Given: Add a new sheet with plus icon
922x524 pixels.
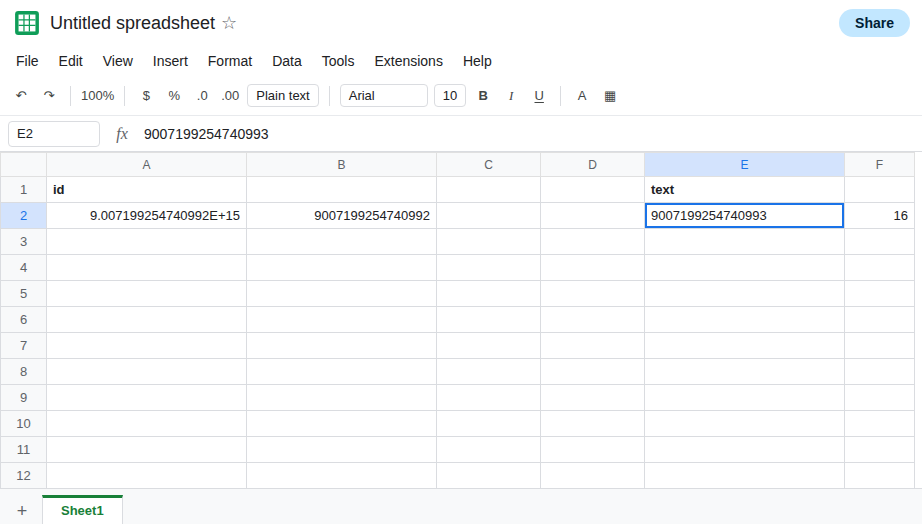Looking at the screenshot, I should pyautogui.click(x=22, y=510).
